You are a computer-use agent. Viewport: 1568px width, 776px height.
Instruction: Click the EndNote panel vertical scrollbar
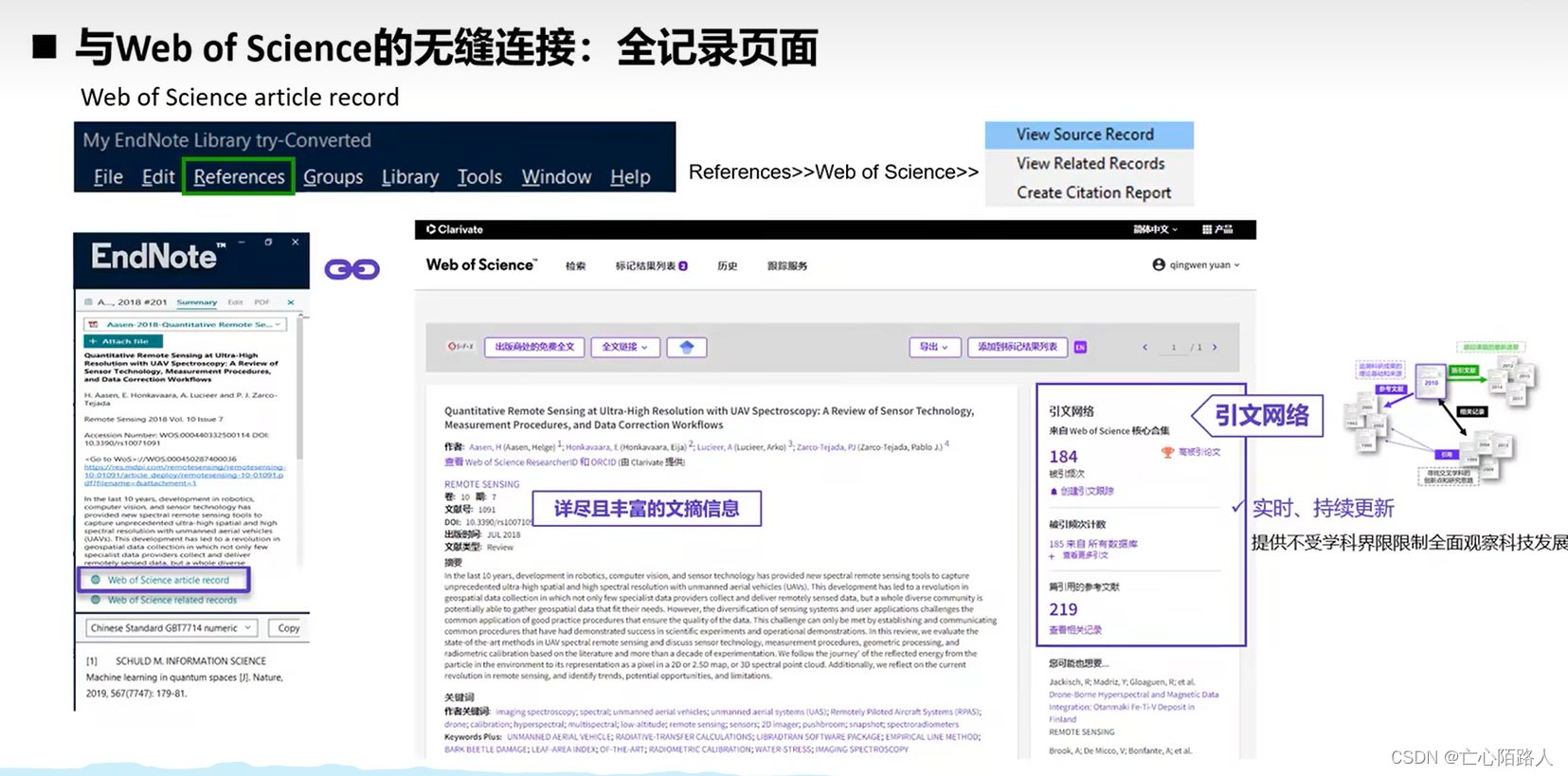click(x=301, y=388)
